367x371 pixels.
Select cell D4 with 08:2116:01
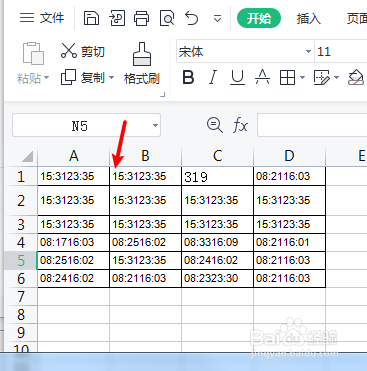tap(289, 242)
